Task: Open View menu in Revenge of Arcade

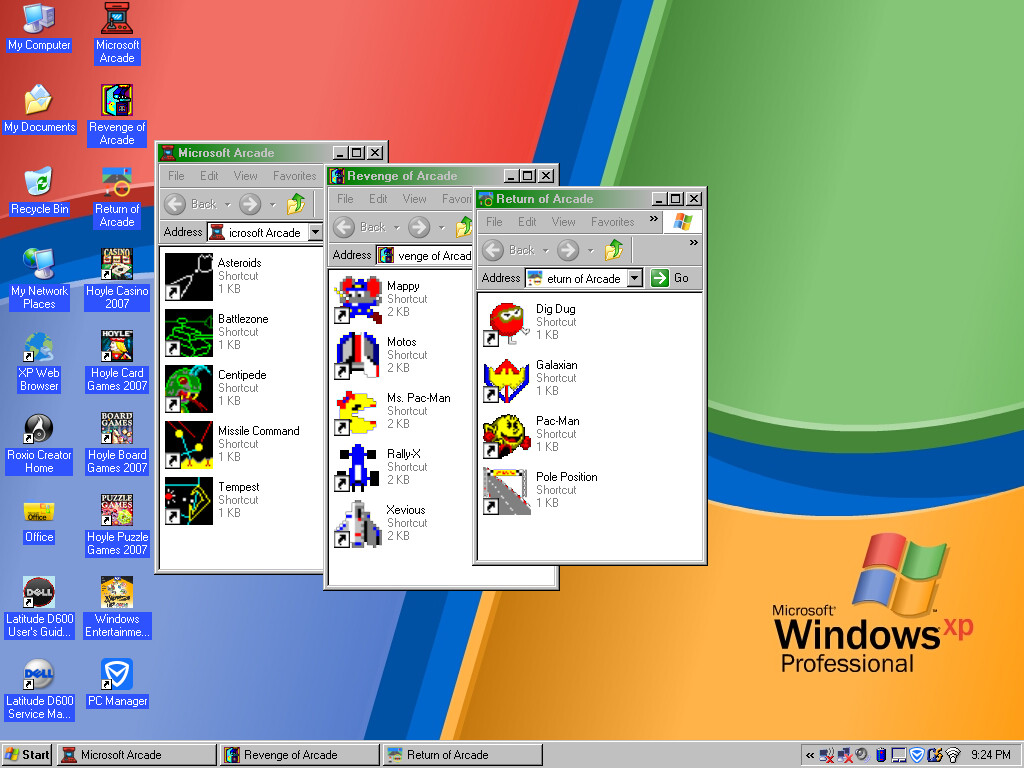Action: (x=414, y=199)
